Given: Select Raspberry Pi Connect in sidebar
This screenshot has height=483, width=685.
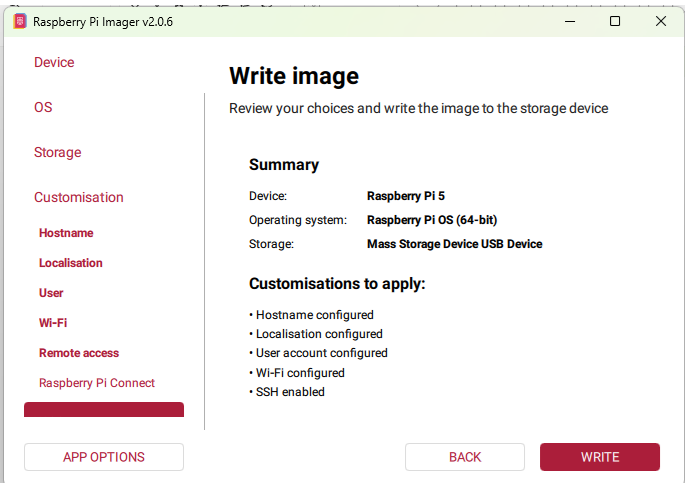Looking at the screenshot, I should [97, 383].
